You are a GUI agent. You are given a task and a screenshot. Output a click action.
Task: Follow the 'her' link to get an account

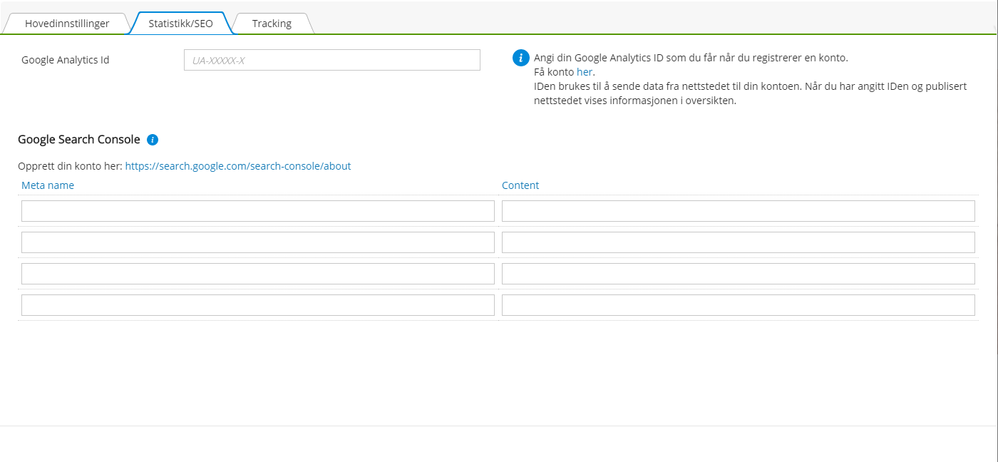pos(584,72)
